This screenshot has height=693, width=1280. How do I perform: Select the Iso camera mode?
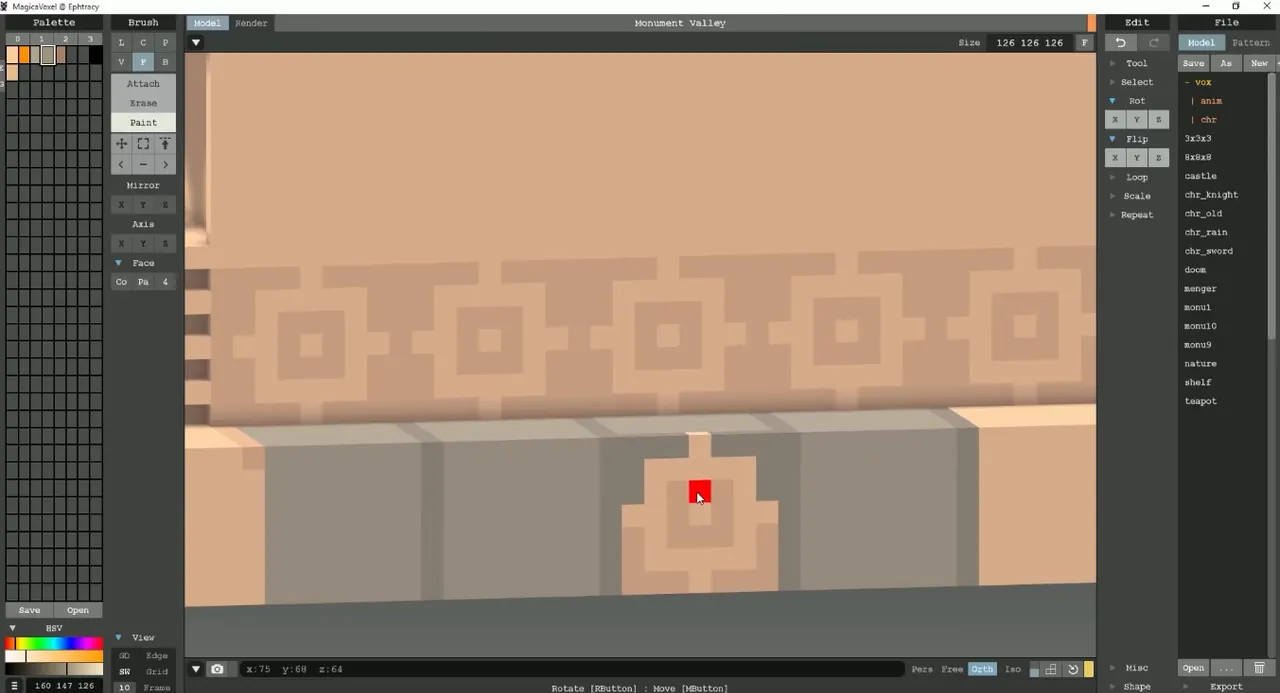[1012, 669]
